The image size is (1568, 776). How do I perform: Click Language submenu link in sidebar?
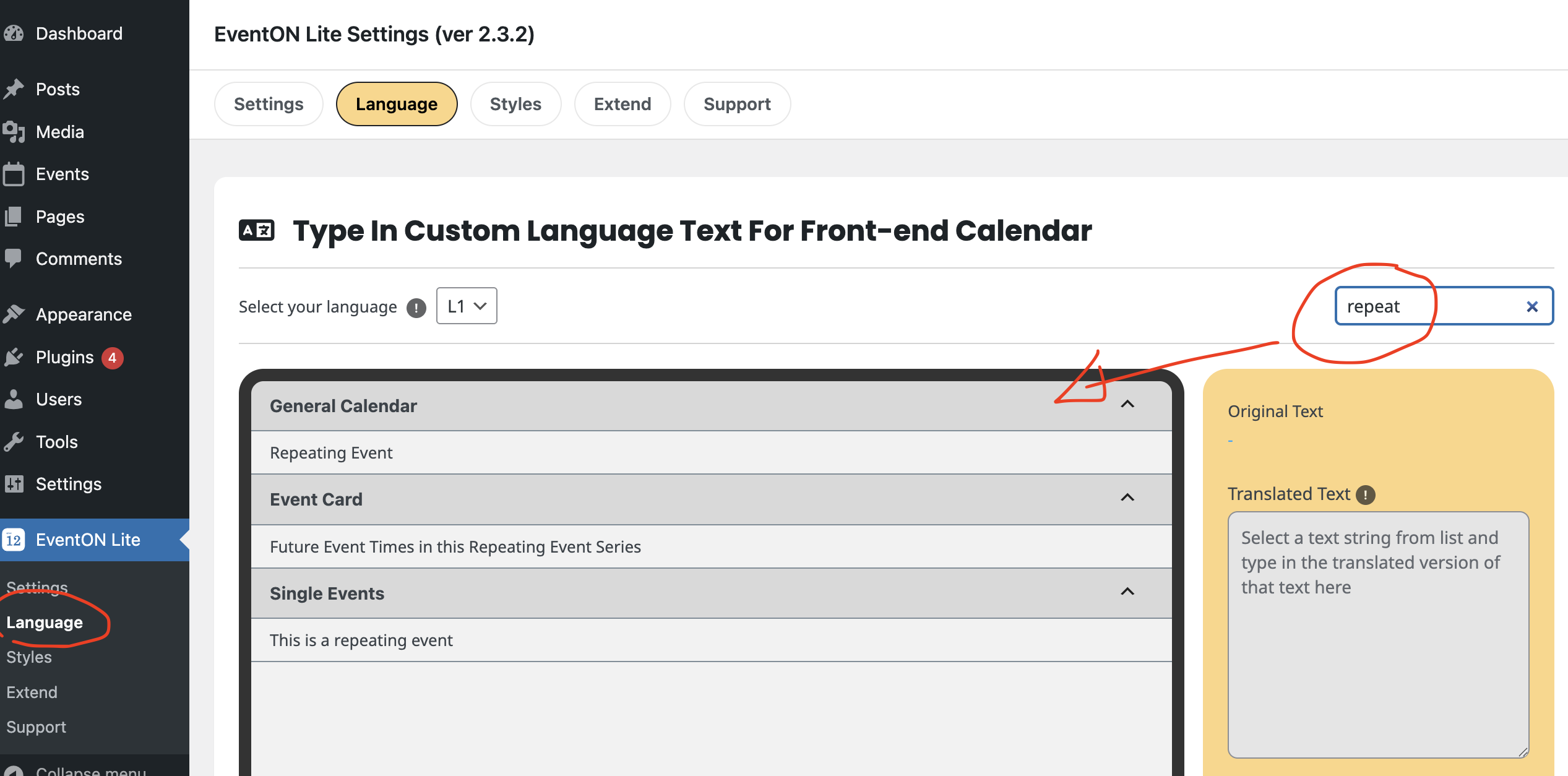tap(45, 623)
